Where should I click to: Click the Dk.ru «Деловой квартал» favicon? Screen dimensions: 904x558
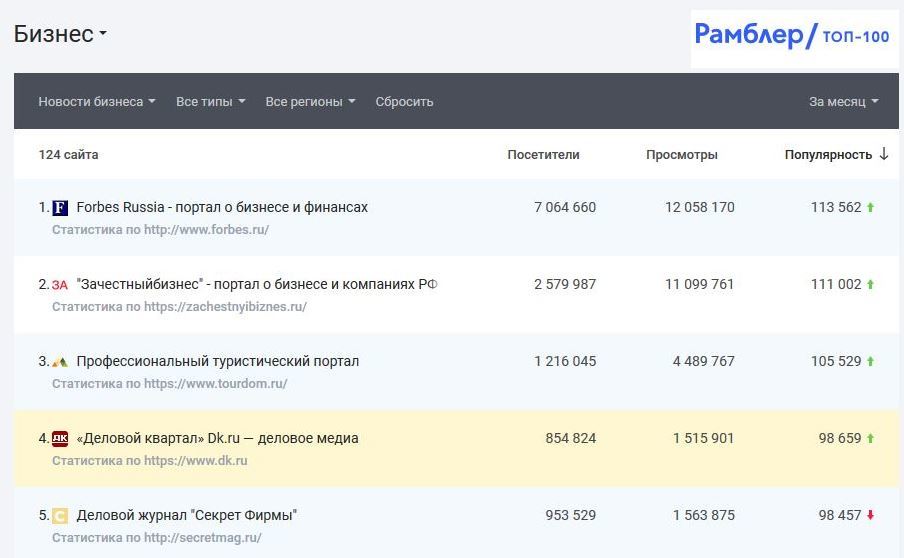60,438
